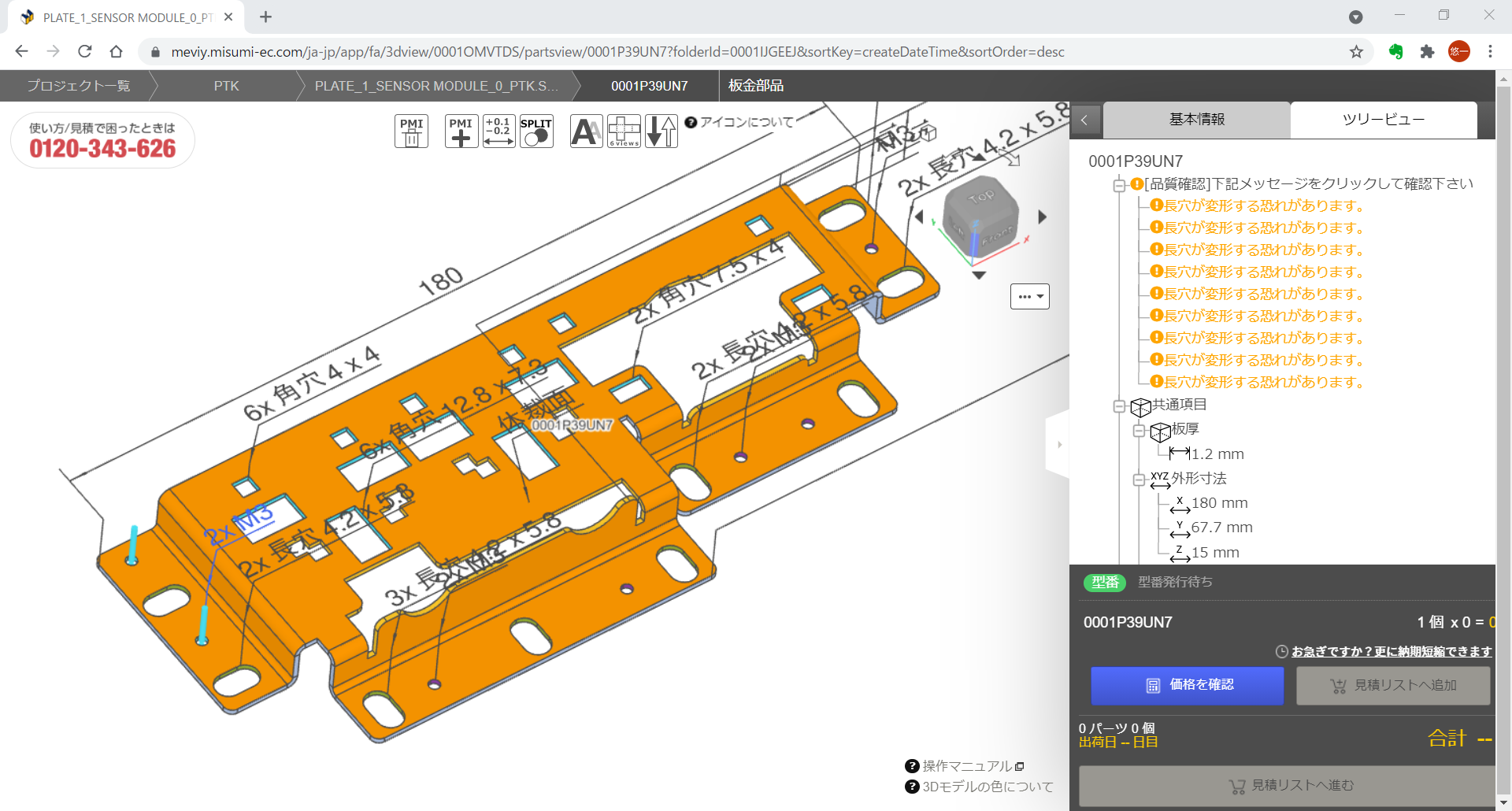This screenshot has width=1512, height=811.
Task: Click the large A text size icon
Action: [586, 131]
